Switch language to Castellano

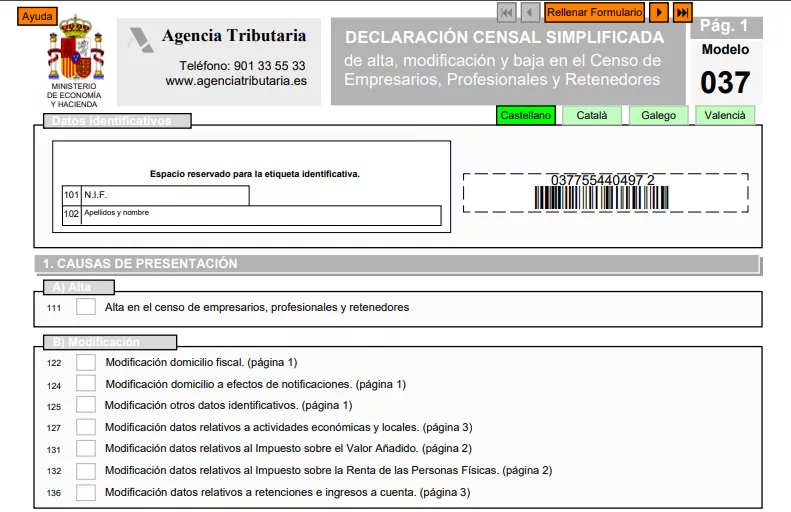coord(526,115)
